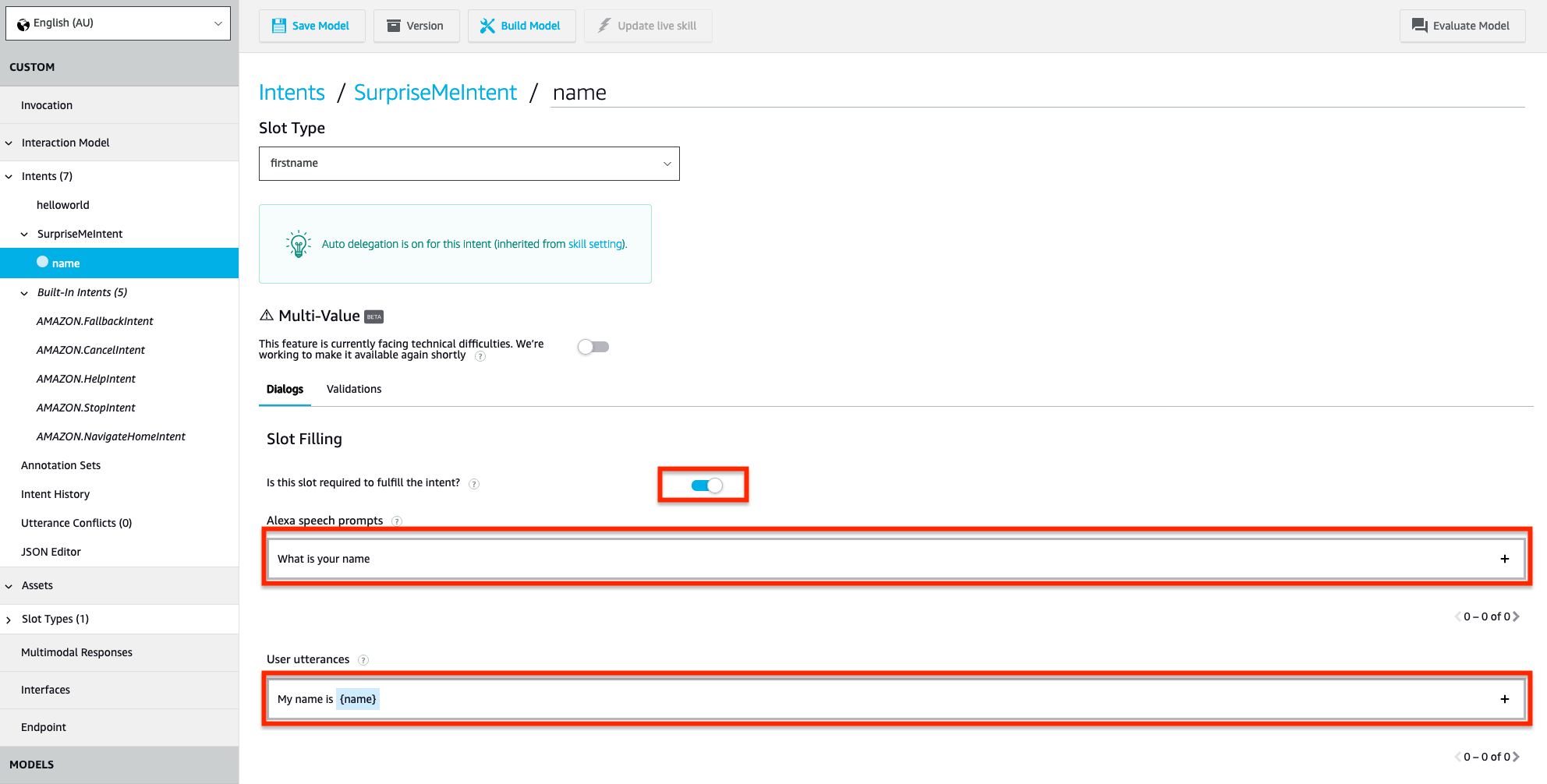The height and width of the screenshot is (784, 1547).
Task: Expand Slot Types (1)
Action: (x=9, y=620)
